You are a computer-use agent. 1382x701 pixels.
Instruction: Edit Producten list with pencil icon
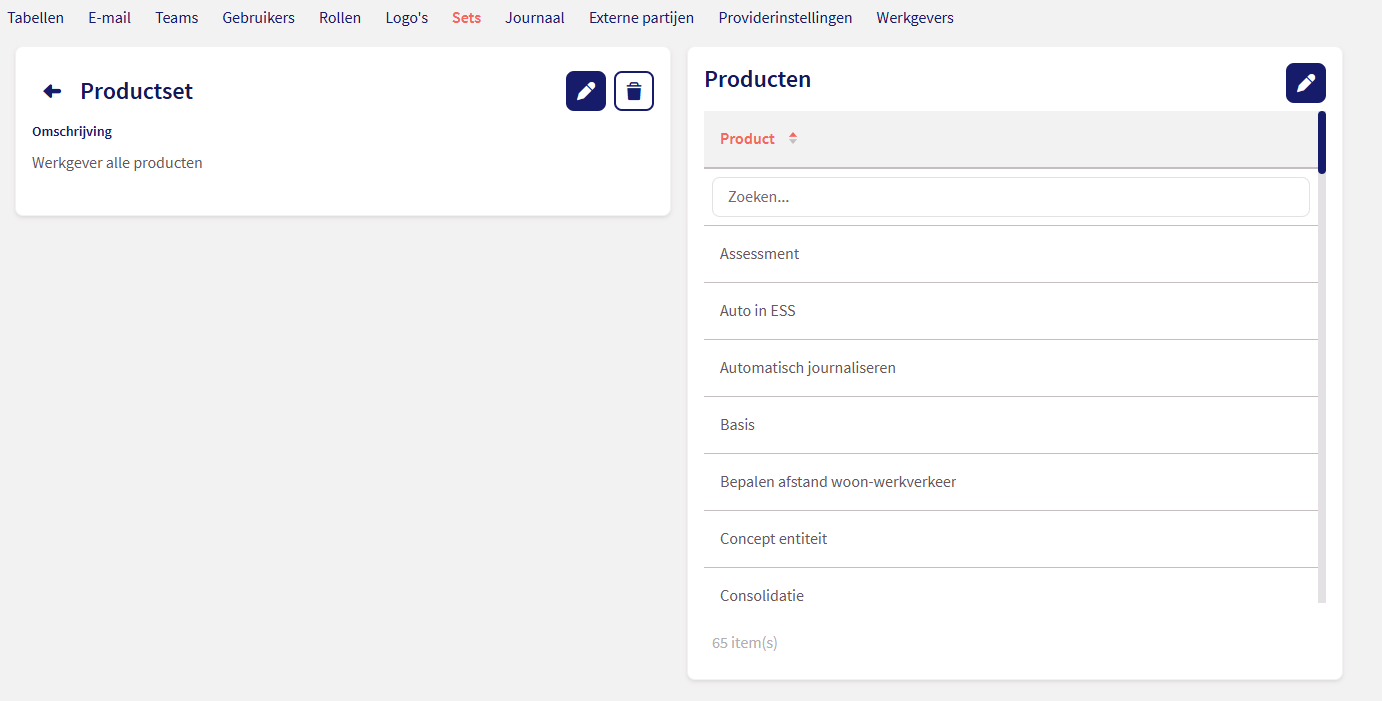[x=1305, y=83]
